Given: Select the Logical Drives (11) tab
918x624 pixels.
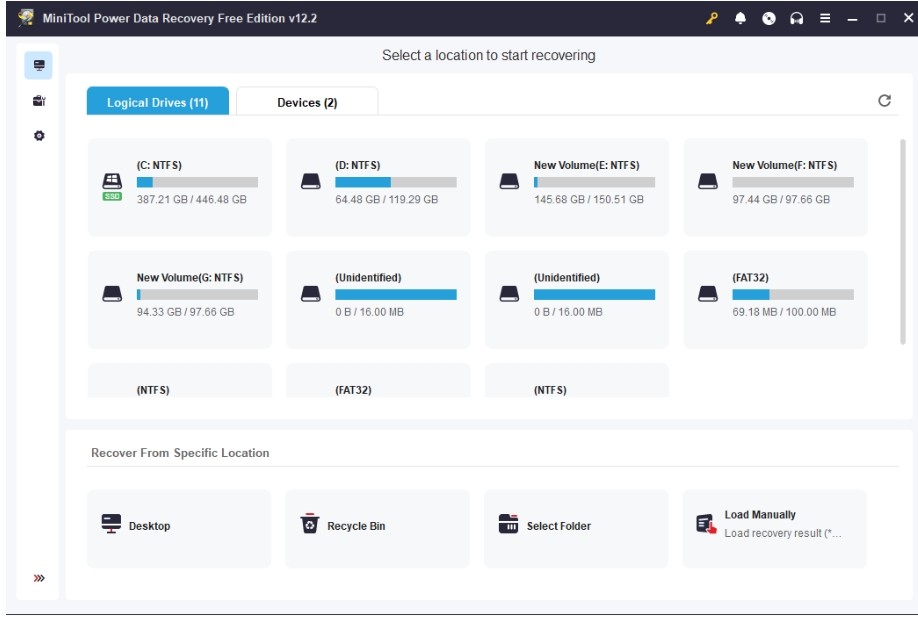Looking at the screenshot, I should (158, 102).
